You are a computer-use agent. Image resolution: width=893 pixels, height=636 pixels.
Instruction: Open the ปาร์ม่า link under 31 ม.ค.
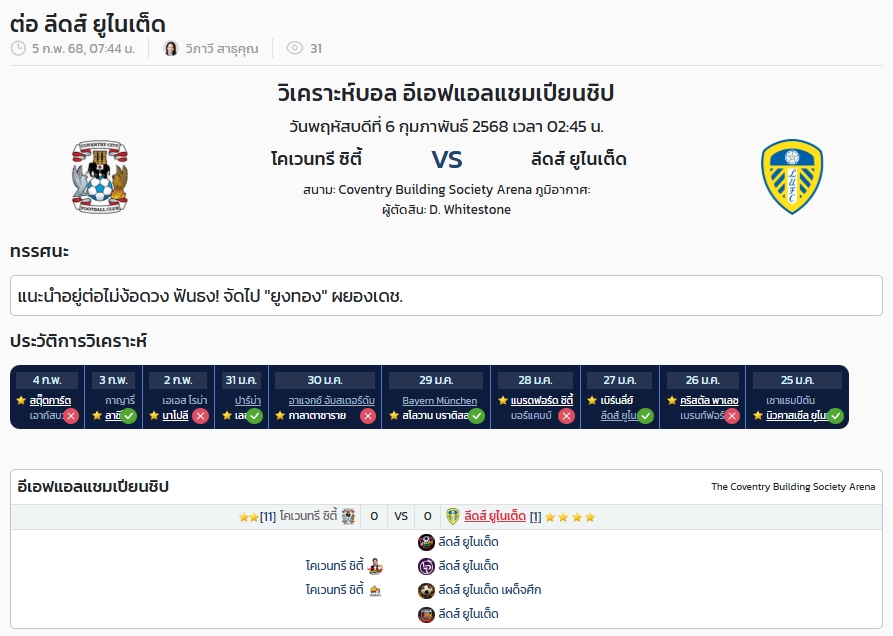[x=248, y=400]
